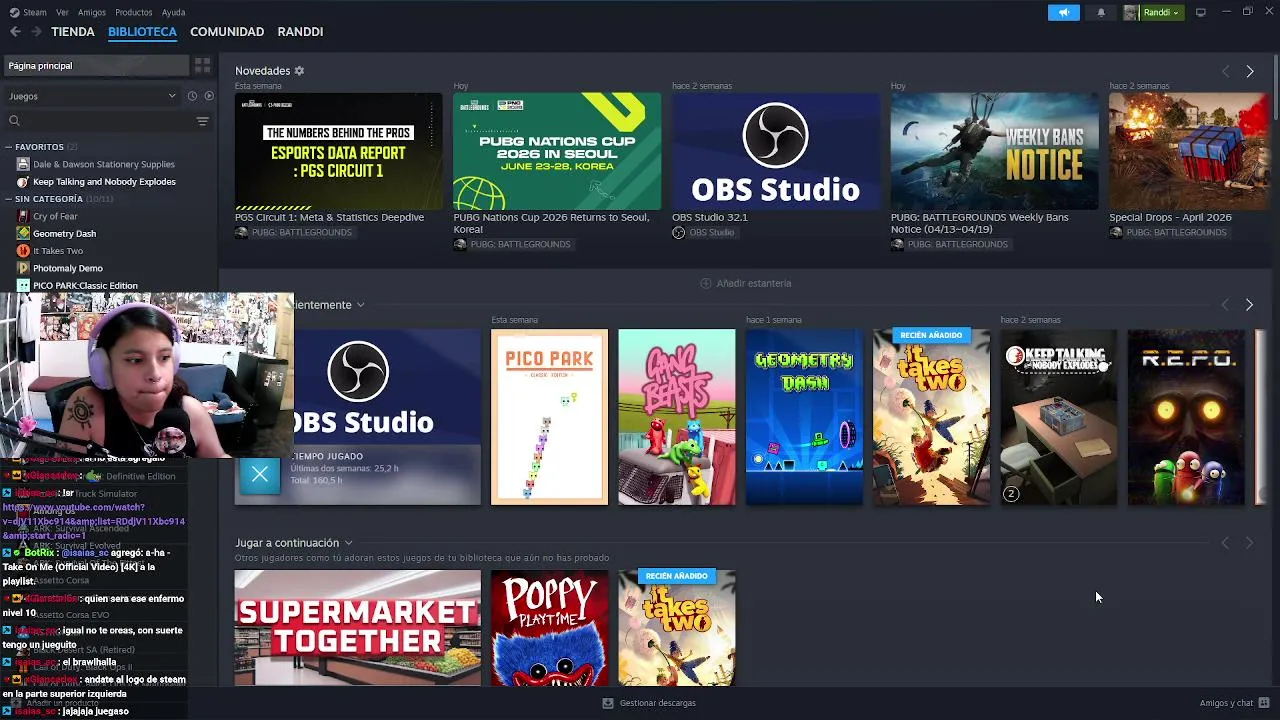
Task: Open It Takes Two cover in recent shelf
Action: [x=931, y=417]
